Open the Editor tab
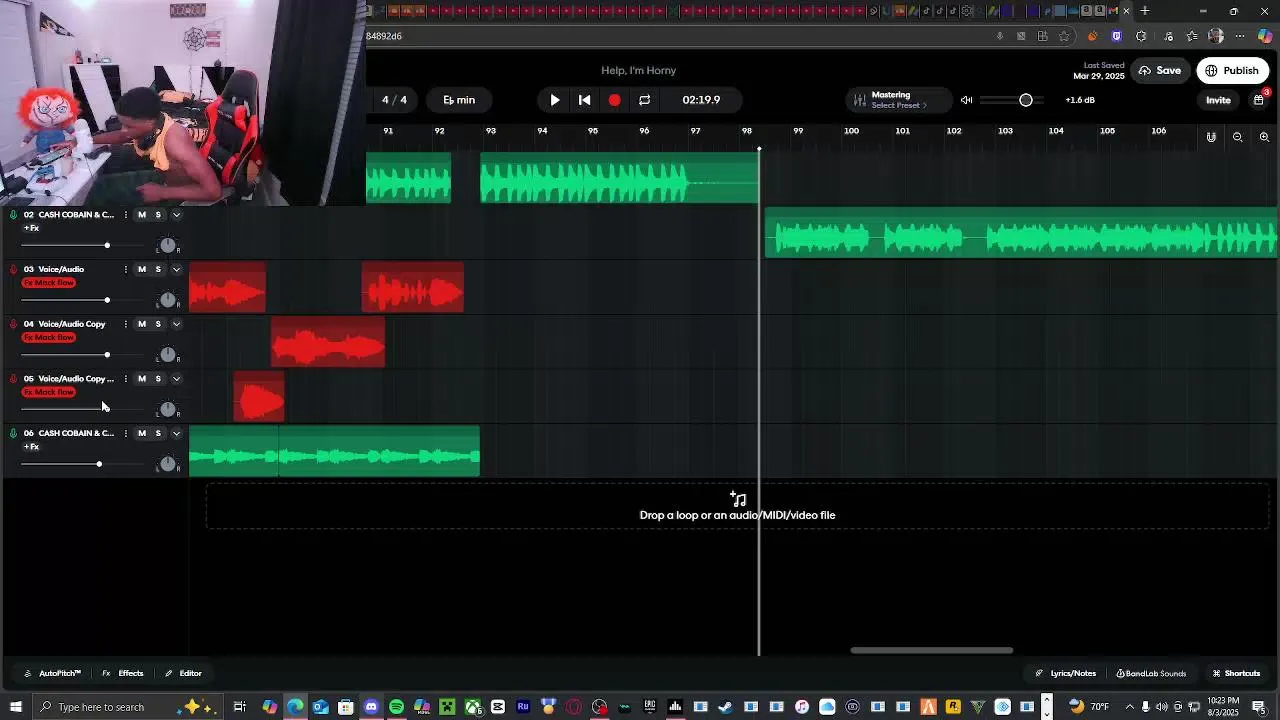This screenshot has height=720, width=1280. point(183,673)
